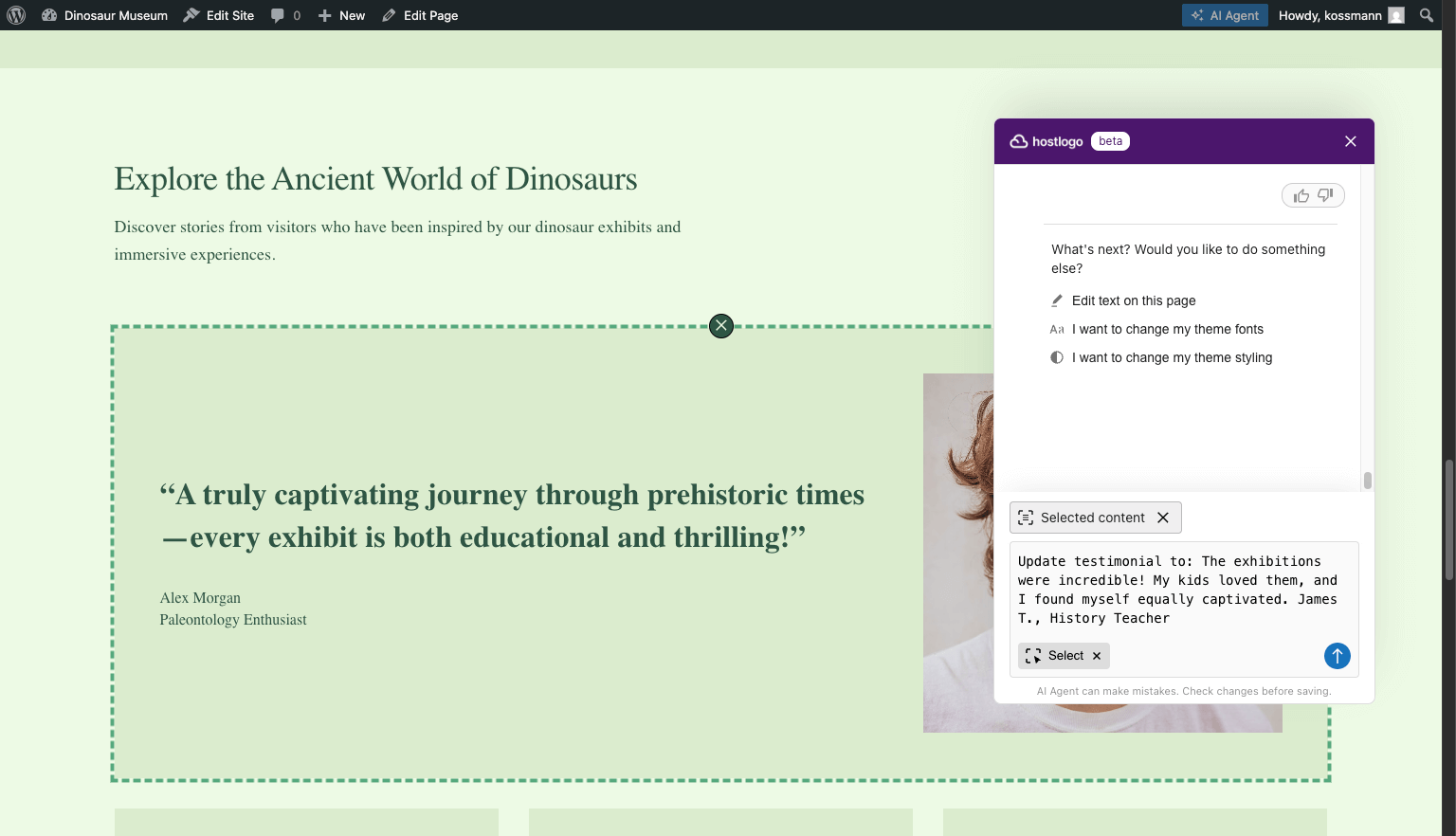
Task: Dismiss the Select mode chip
Action: point(1097,656)
